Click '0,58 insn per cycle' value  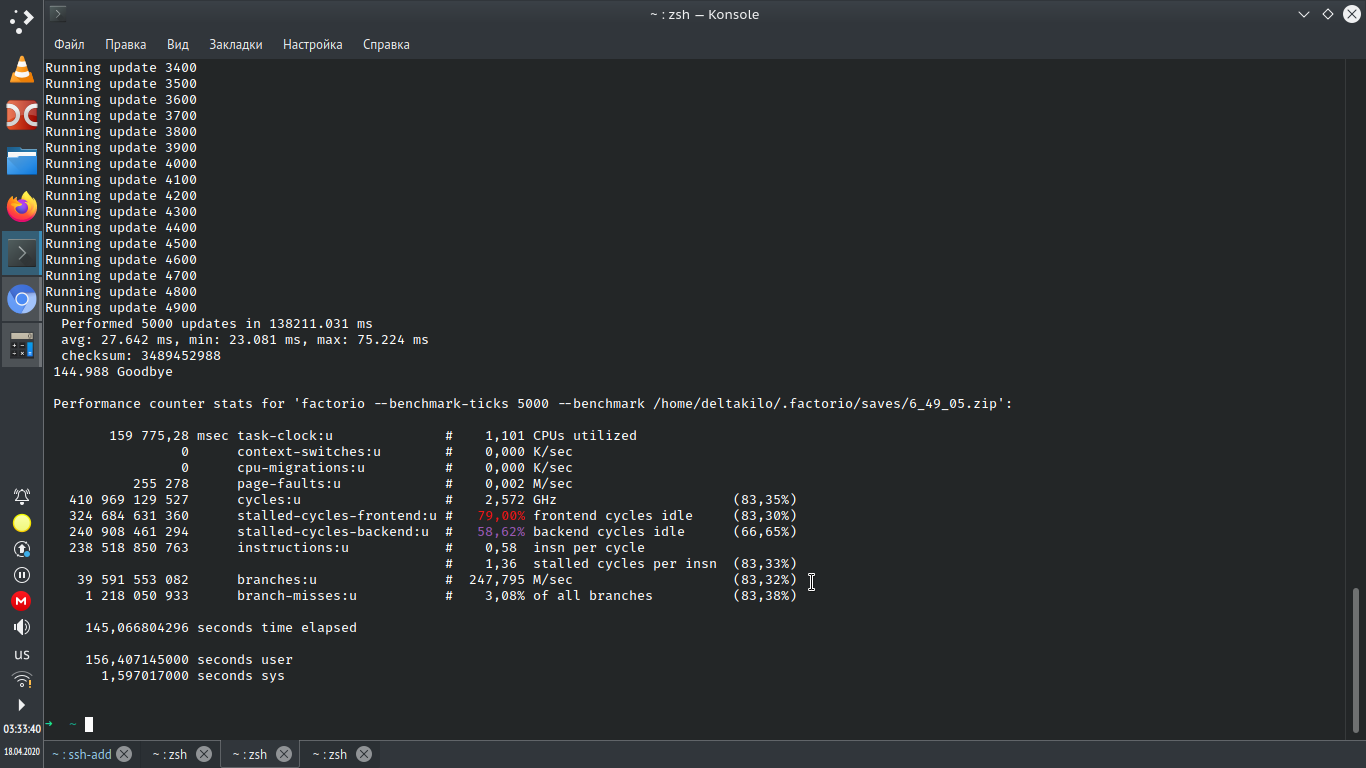pyautogui.click(x=565, y=548)
